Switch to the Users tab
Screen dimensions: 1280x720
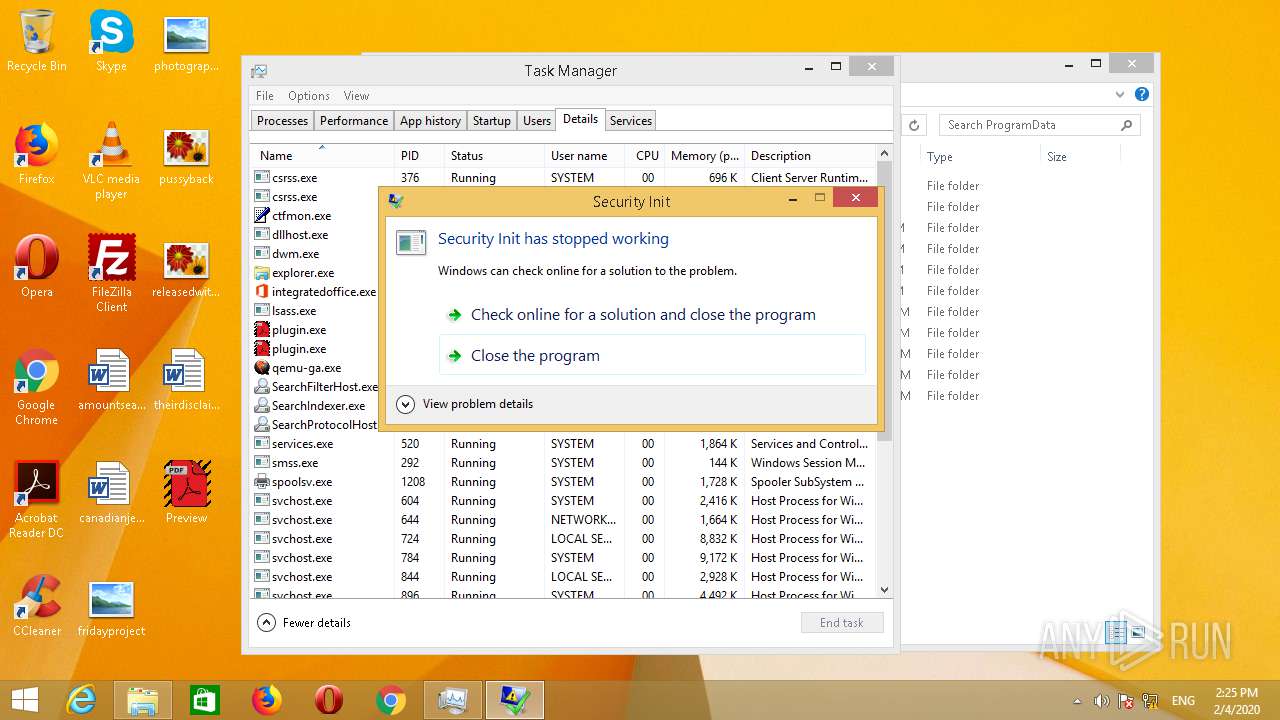pyautogui.click(x=537, y=120)
